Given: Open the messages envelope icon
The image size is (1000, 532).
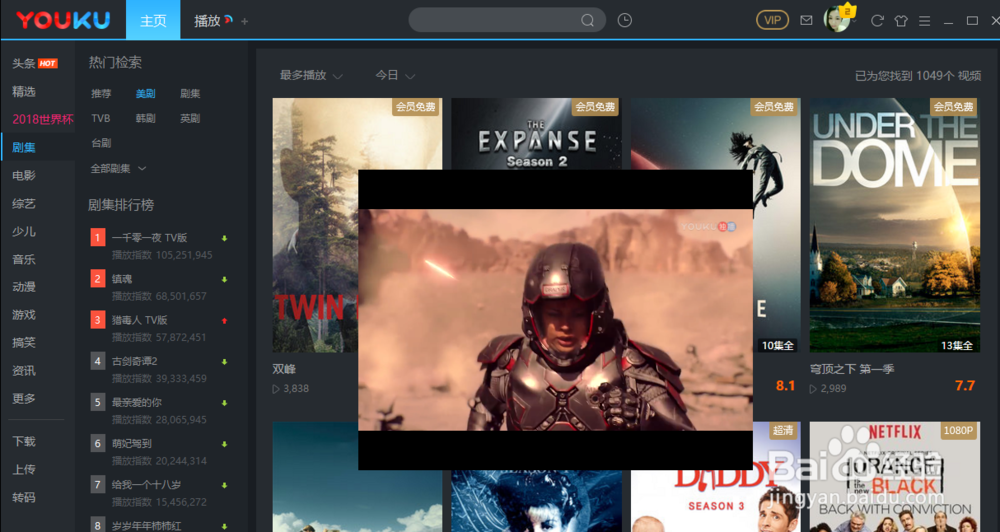Looking at the screenshot, I should tap(806, 20).
